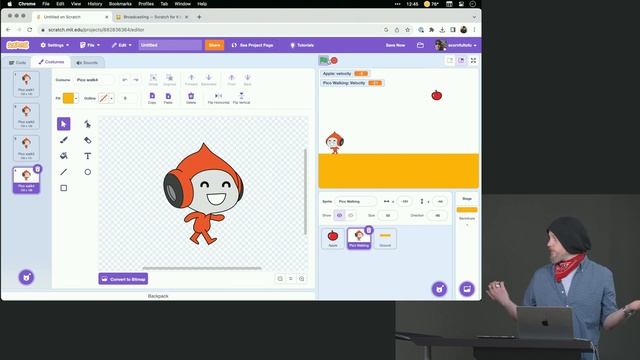Screen dimensions: 640x360
Task: Select the arrow Select tool
Action: (64, 124)
